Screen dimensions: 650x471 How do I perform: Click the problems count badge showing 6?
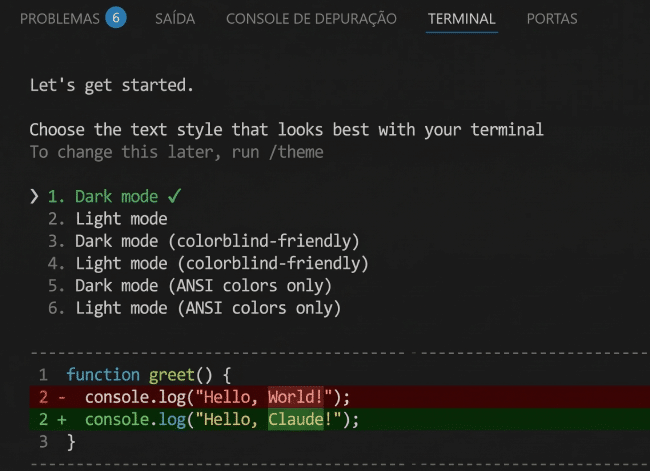click(x=116, y=18)
